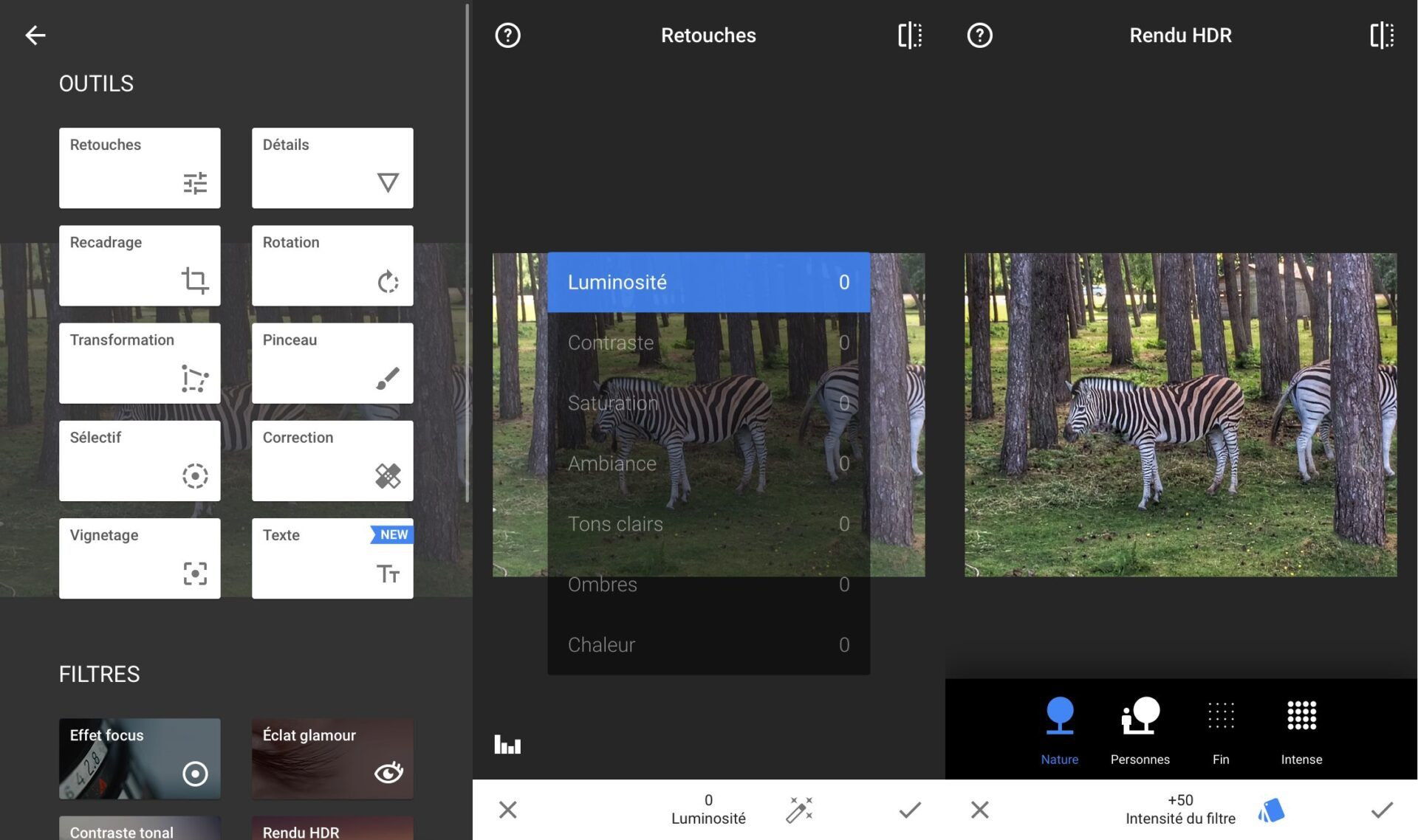Tap the auto-adjust magic wand
The image size is (1418, 840).
tap(799, 810)
